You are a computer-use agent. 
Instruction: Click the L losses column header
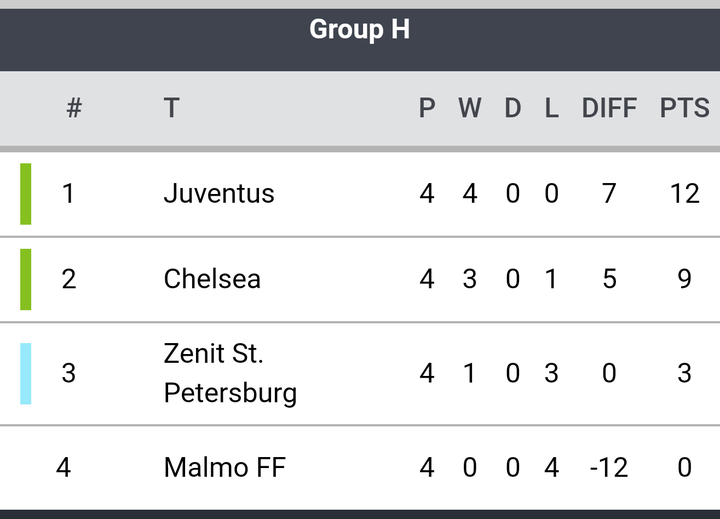[x=551, y=108]
